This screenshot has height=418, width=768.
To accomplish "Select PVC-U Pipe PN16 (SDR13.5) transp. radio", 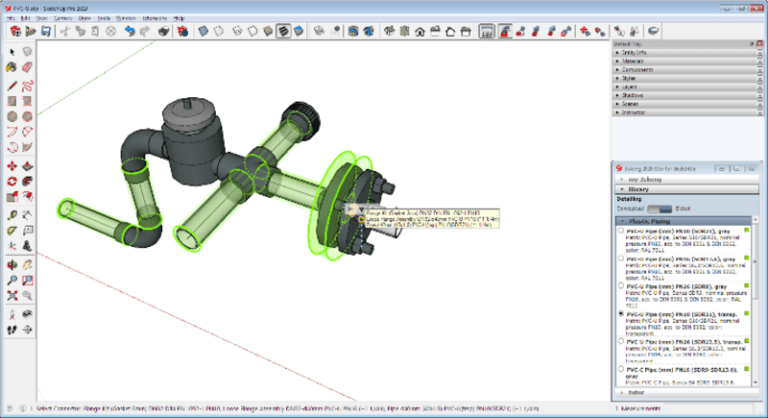I will 621,341.
